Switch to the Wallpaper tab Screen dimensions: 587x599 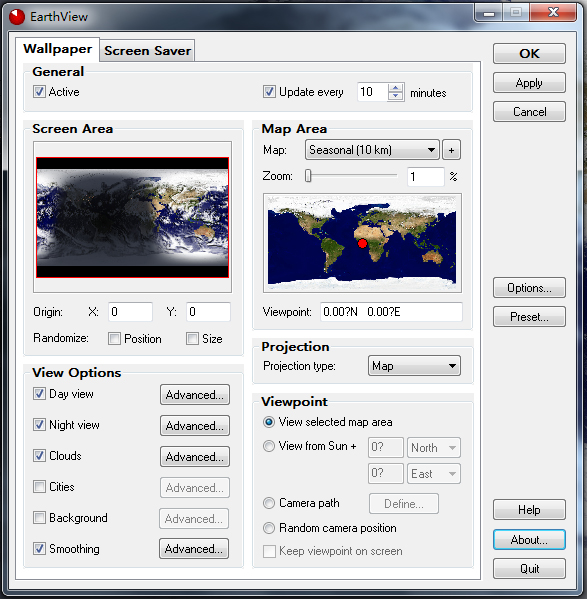click(58, 49)
